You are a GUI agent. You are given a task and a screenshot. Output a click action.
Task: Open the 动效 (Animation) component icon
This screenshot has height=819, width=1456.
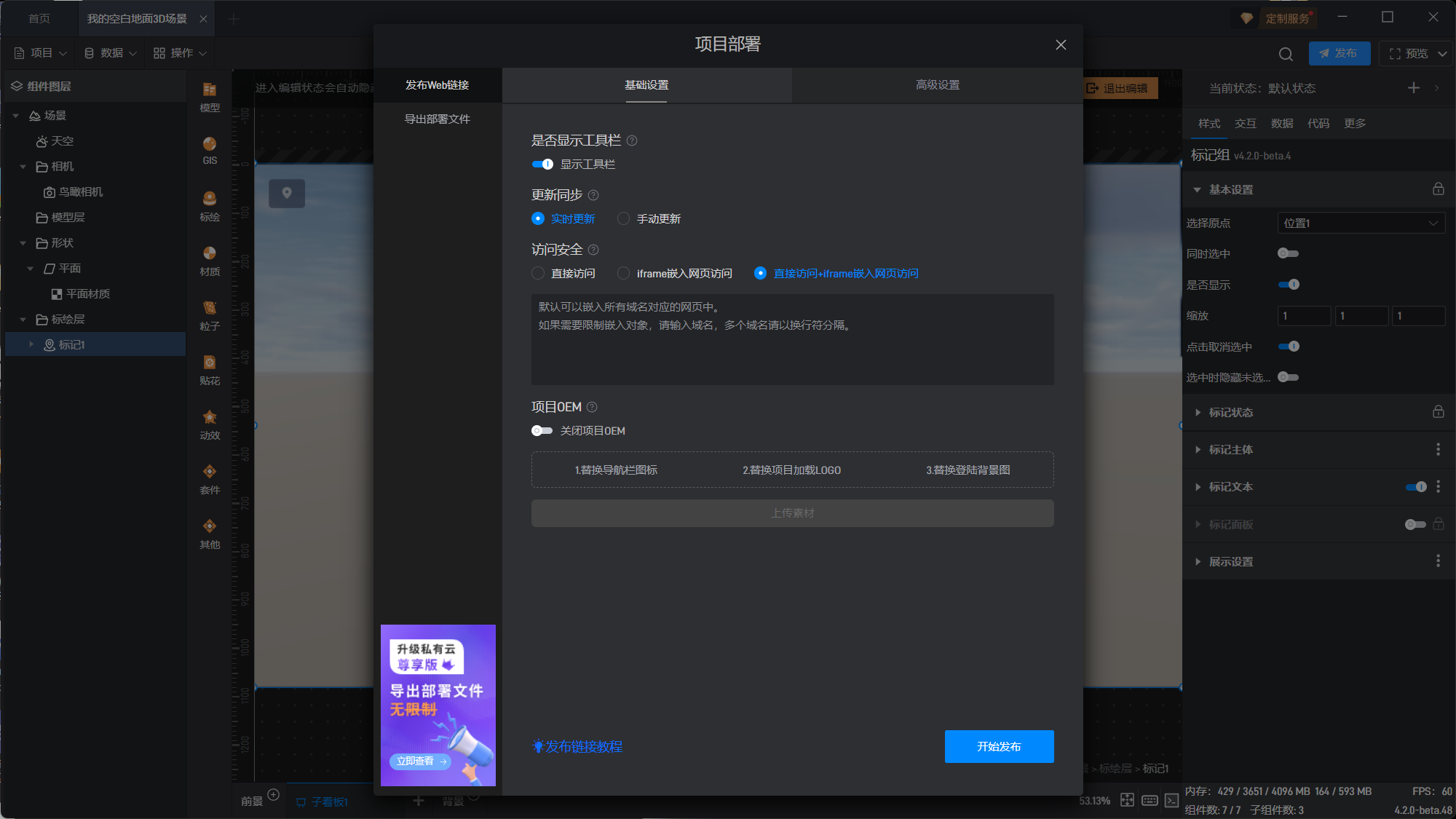pyautogui.click(x=210, y=424)
